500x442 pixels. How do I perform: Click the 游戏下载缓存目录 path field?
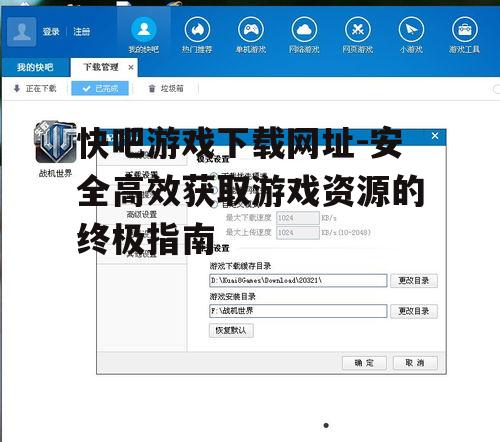(298, 280)
